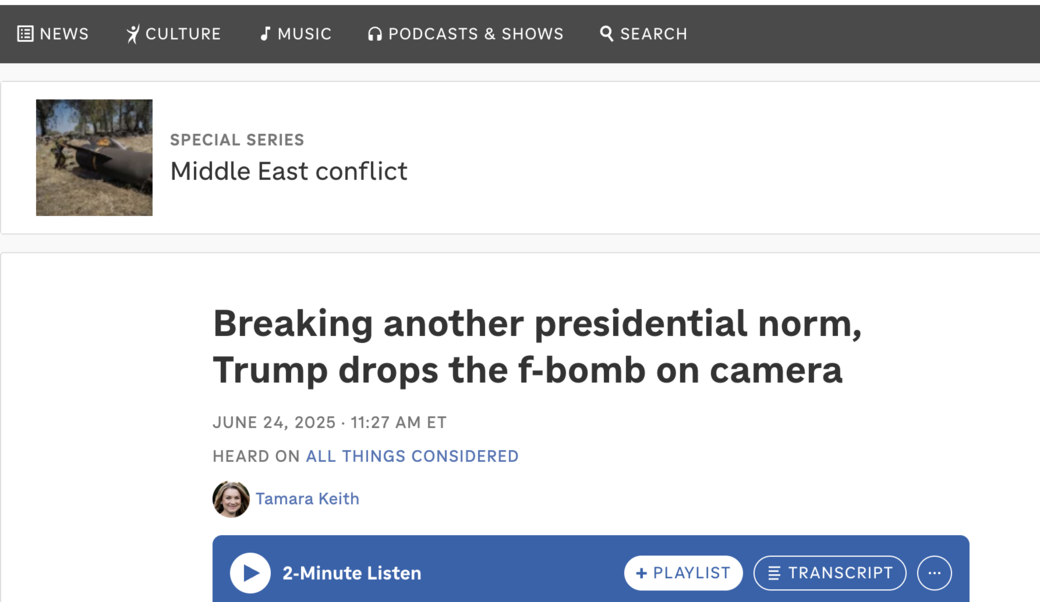The image size is (1040, 602).
Task: Click the NEWS newspaper icon
Action: click(x=25, y=33)
